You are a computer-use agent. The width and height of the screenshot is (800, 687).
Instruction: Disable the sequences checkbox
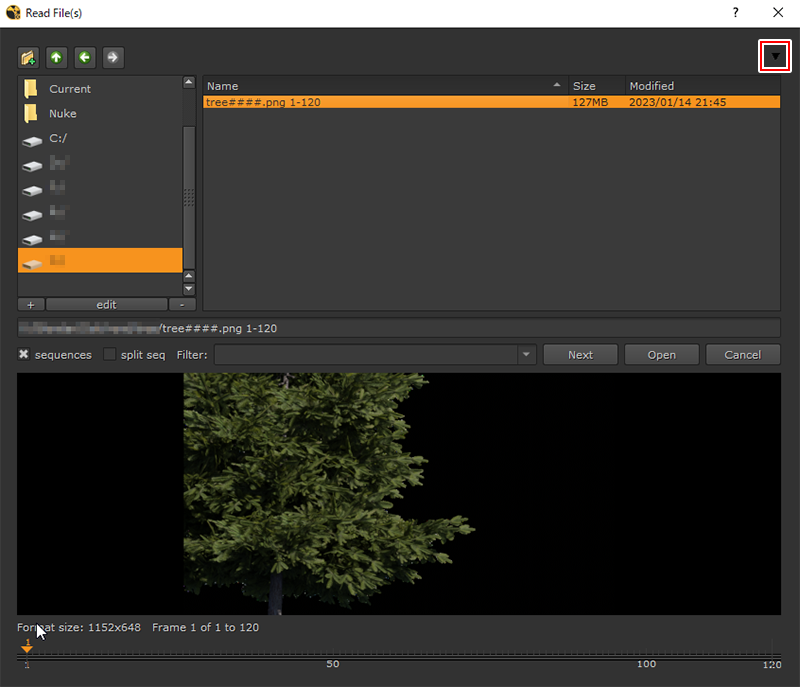click(x=24, y=355)
